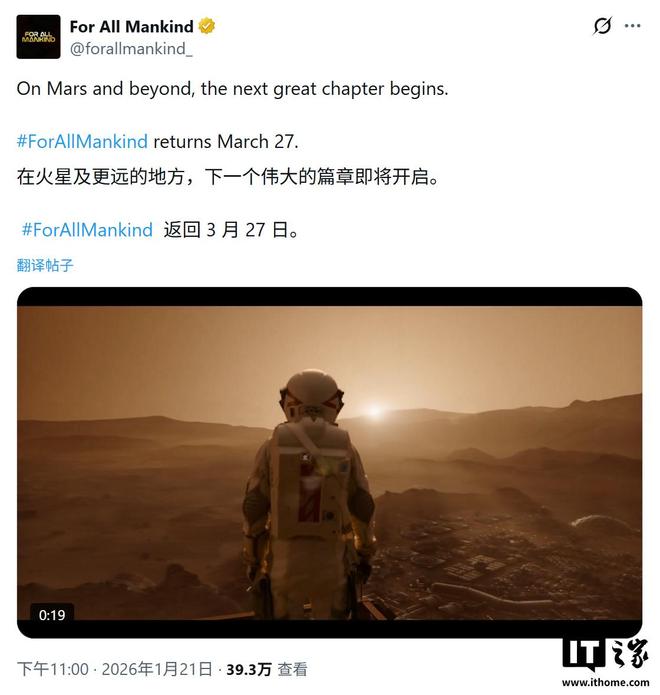This screenshot has width=660, height=695.
Task: Click the For All Mankind profile avatar
Action: coord(39,37)
